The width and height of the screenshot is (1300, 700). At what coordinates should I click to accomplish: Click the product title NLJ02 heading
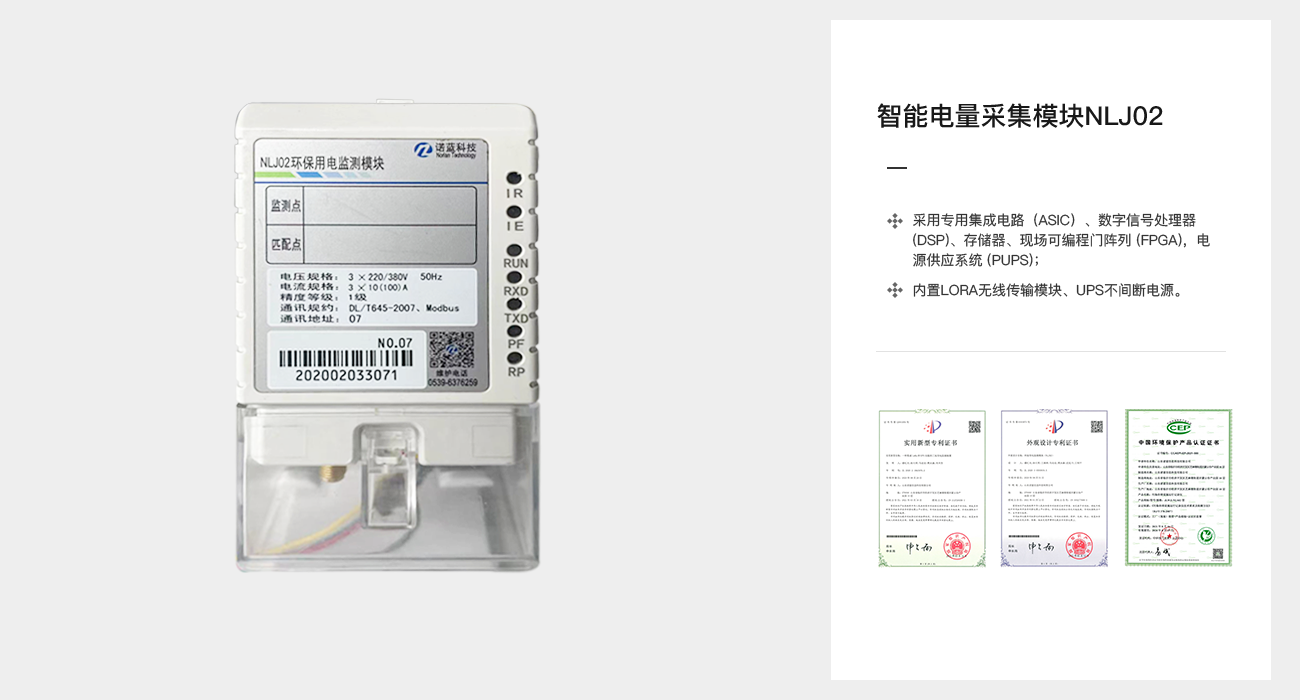point(1020,116)
